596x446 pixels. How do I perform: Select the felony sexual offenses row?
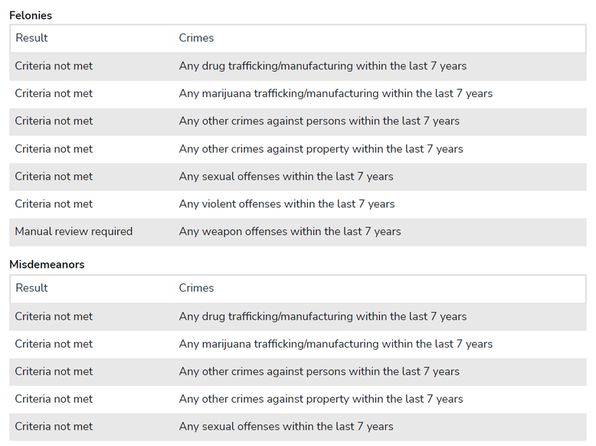pos(298,177)
